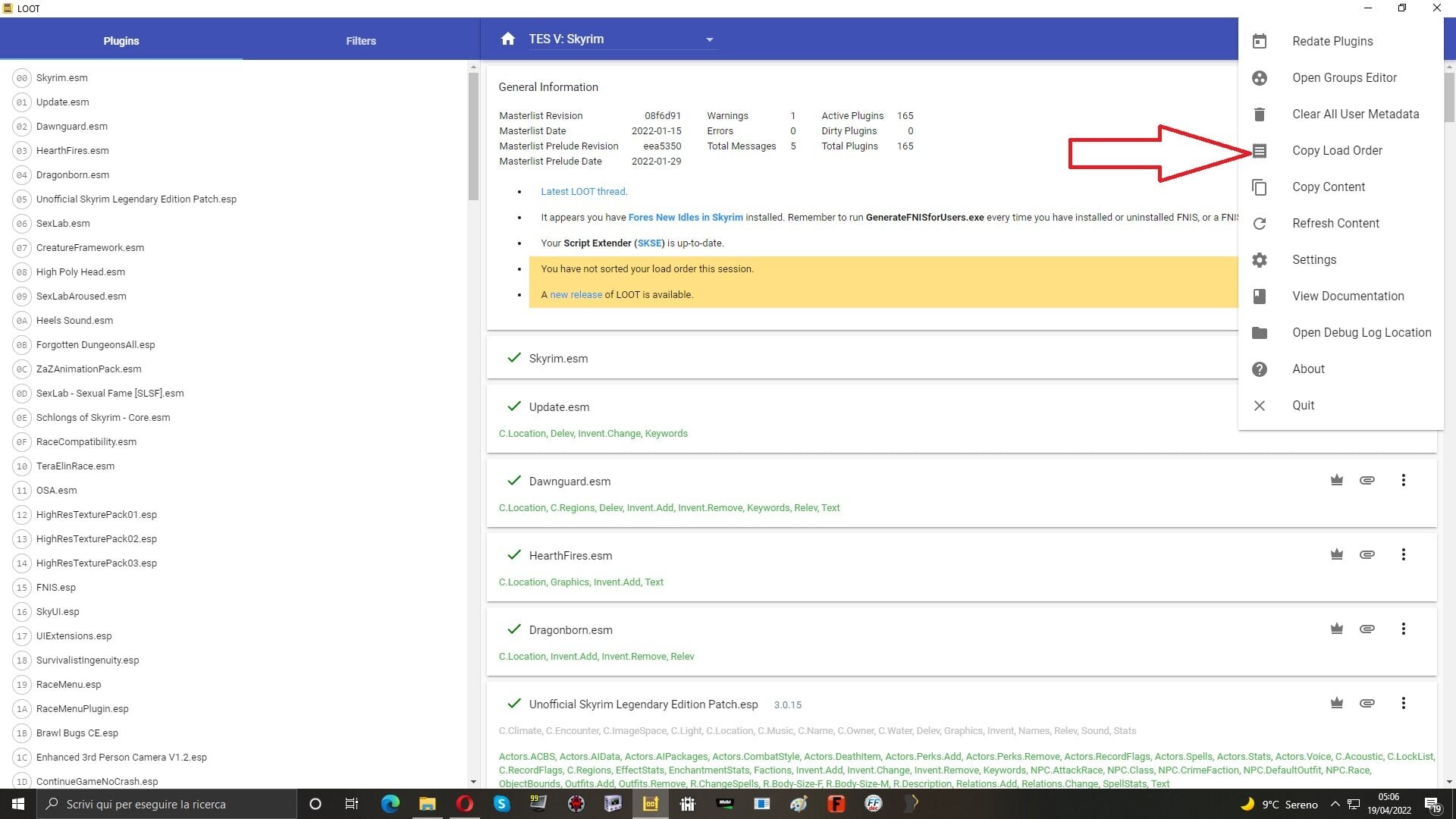Select CreatureFramework.esm in the sidebar list
Viewport: 1456px width, 819px height.
(x=234, y=248)
